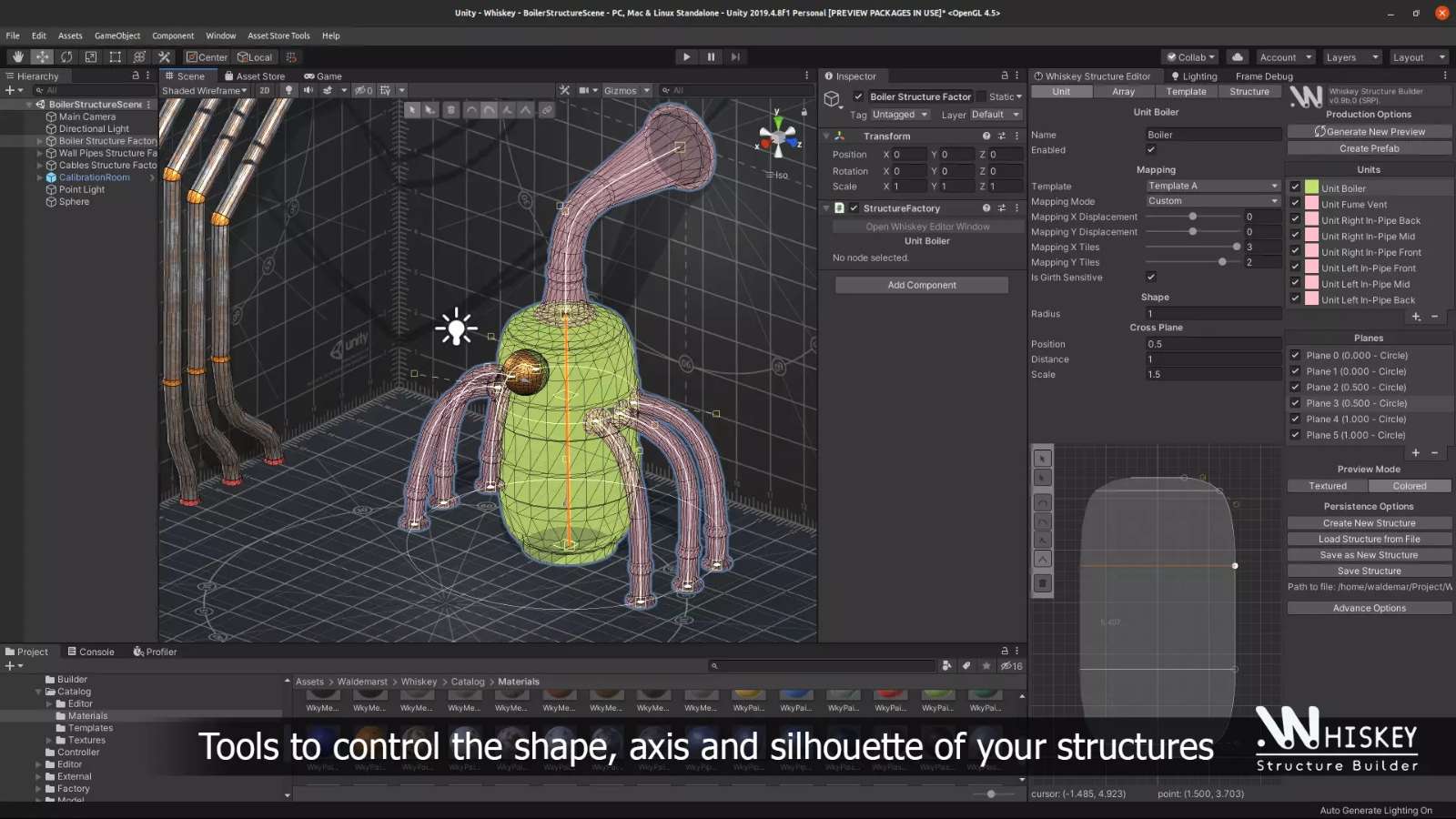The width and height of the screenshot is (1456, 819).
Task: Toggle Plane 3 checkbox
Action: (1295, 402)
